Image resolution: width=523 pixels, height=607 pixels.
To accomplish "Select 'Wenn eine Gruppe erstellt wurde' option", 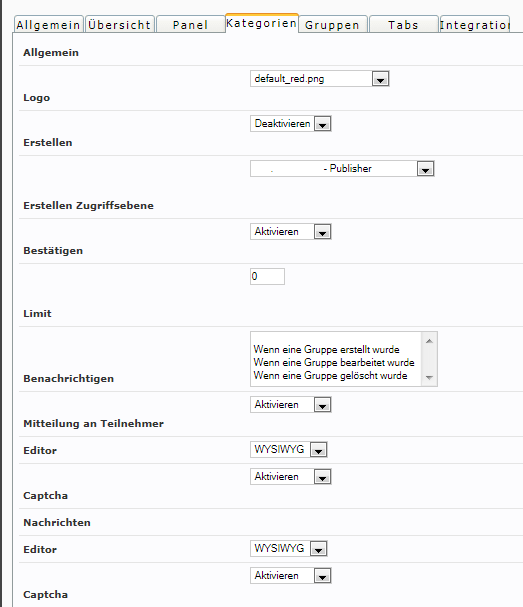I will click(326, 349).
